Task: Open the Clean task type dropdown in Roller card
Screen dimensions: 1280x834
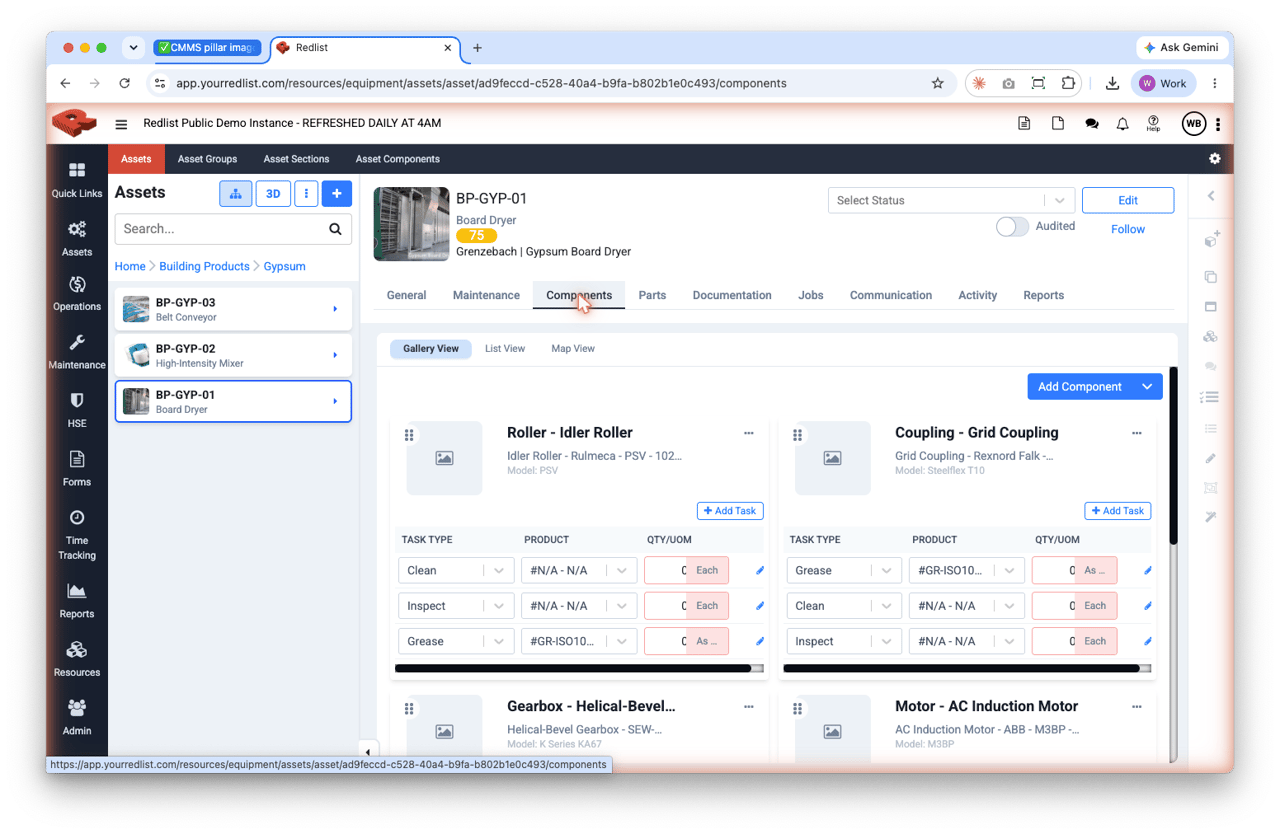Action: pos(456,571)
